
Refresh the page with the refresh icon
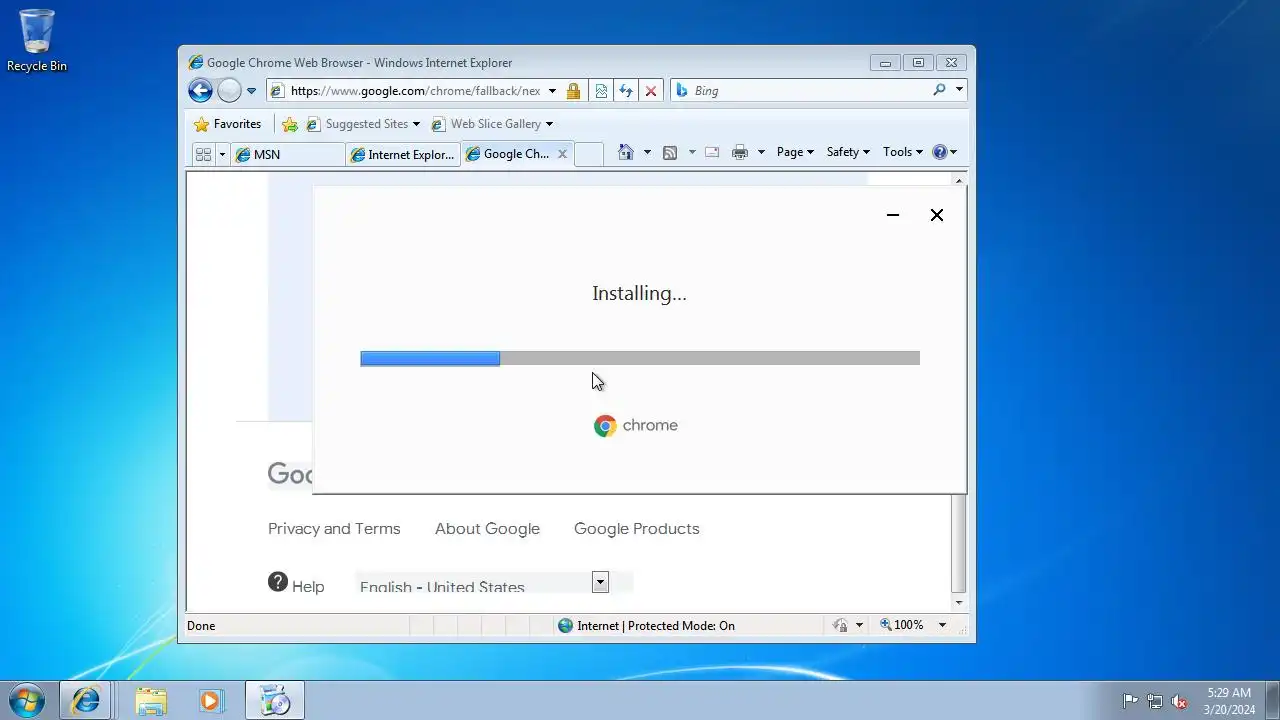pyautogui.click(x=626, y=91)
